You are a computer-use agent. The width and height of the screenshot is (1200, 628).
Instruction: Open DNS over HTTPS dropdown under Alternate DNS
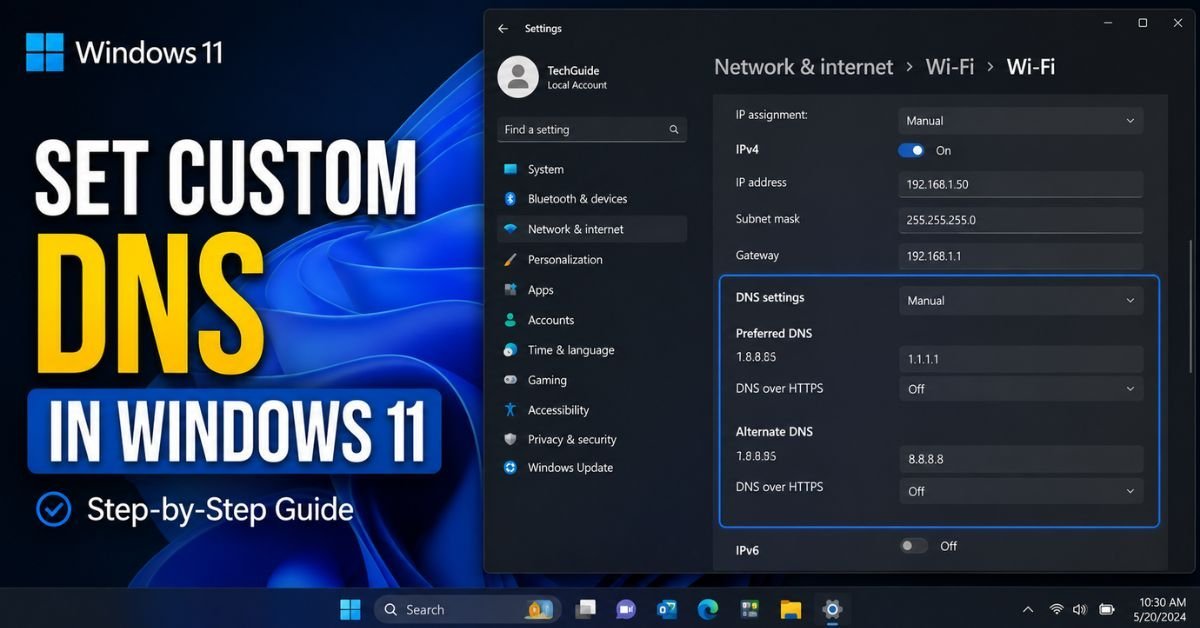tap(1021, 491)
